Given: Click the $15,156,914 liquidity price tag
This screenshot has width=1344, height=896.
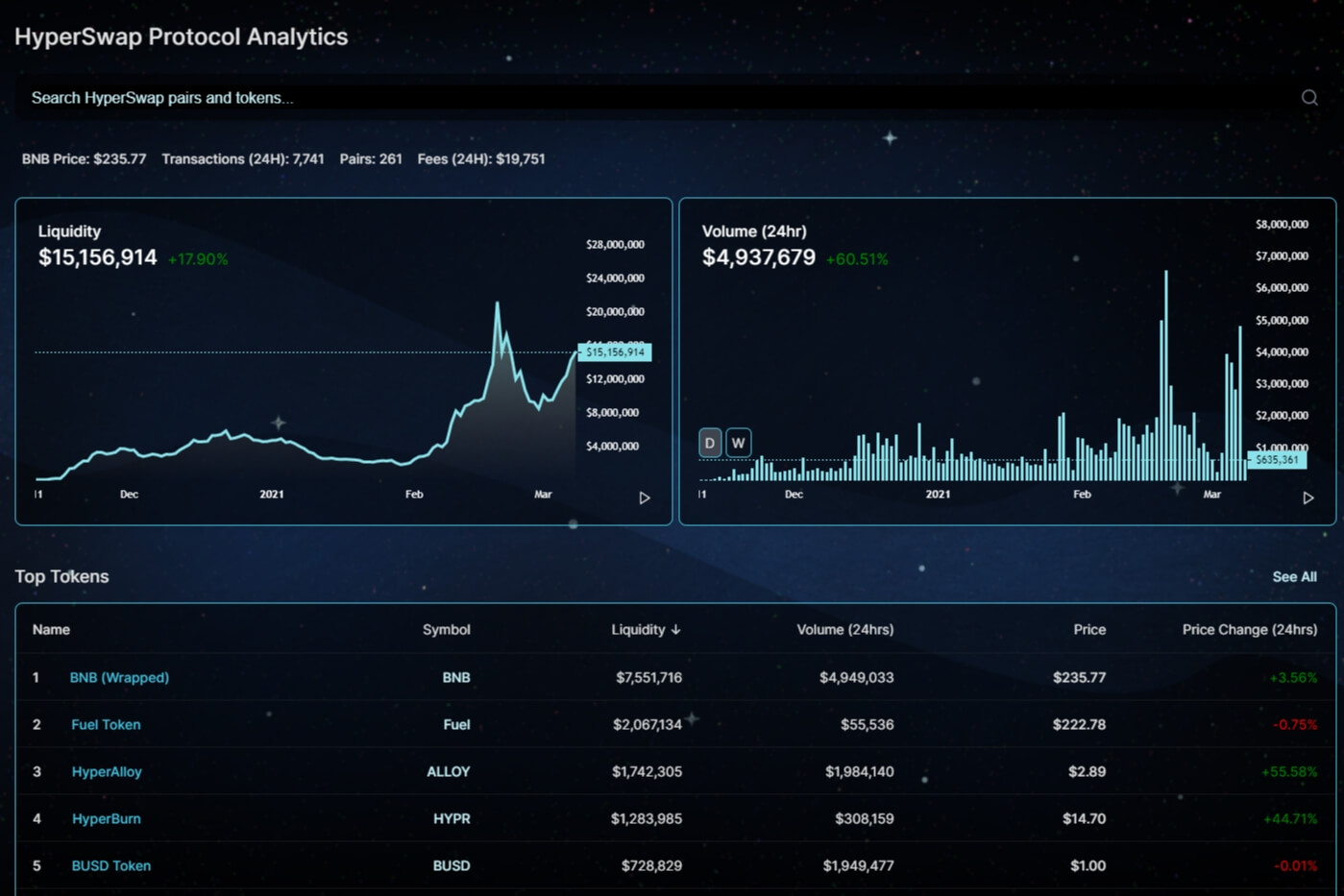Looking at the screenshot, I should [x=615, y=352].
